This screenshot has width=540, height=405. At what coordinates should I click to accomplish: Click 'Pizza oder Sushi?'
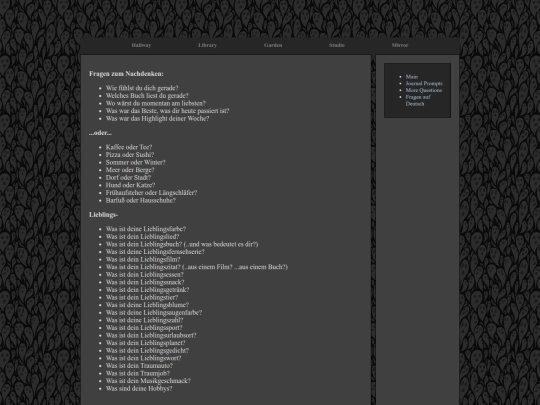coord(130,155)
